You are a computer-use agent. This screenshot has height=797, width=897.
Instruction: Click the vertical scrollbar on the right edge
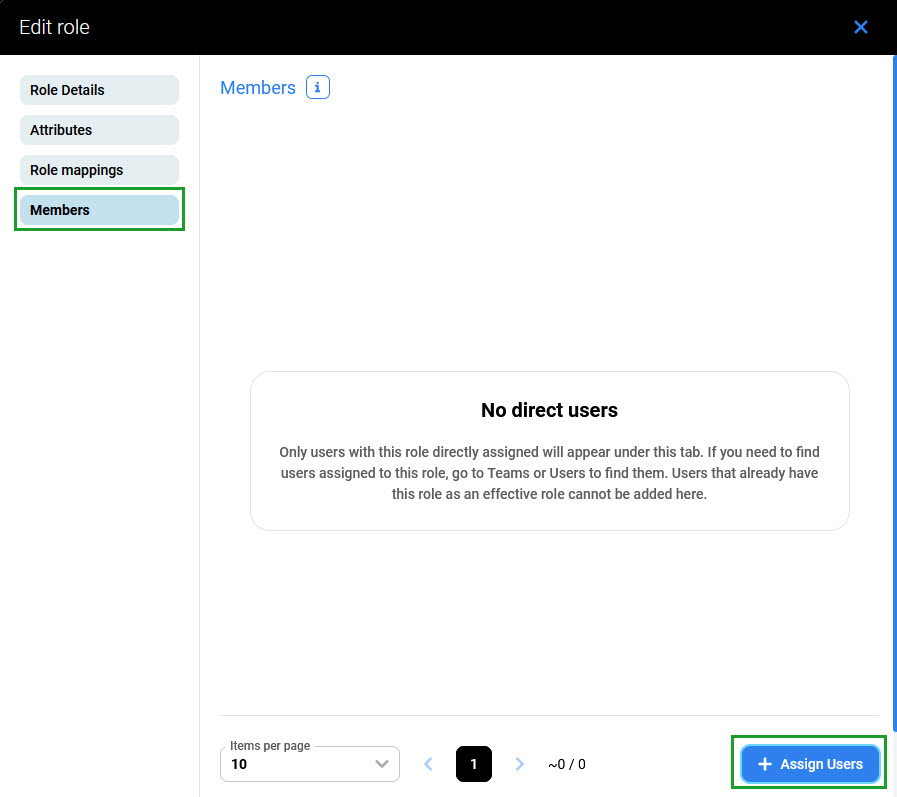pos(893,390)
